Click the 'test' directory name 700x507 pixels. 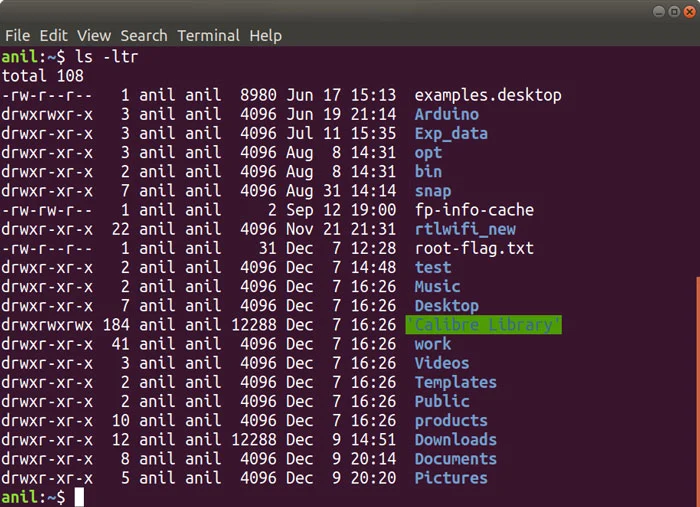point(433,267)
